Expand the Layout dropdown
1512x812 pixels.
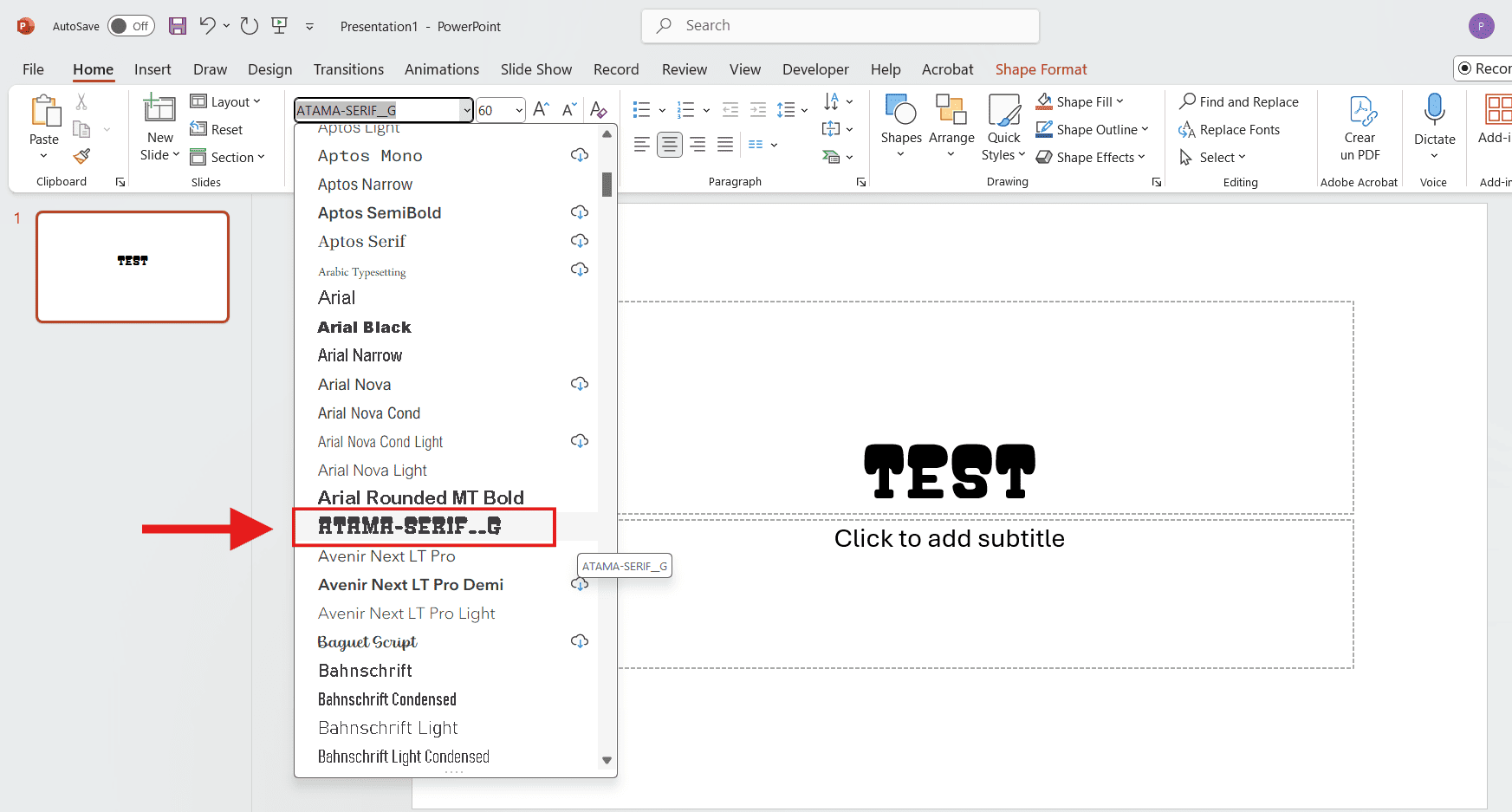coord(225,101)
